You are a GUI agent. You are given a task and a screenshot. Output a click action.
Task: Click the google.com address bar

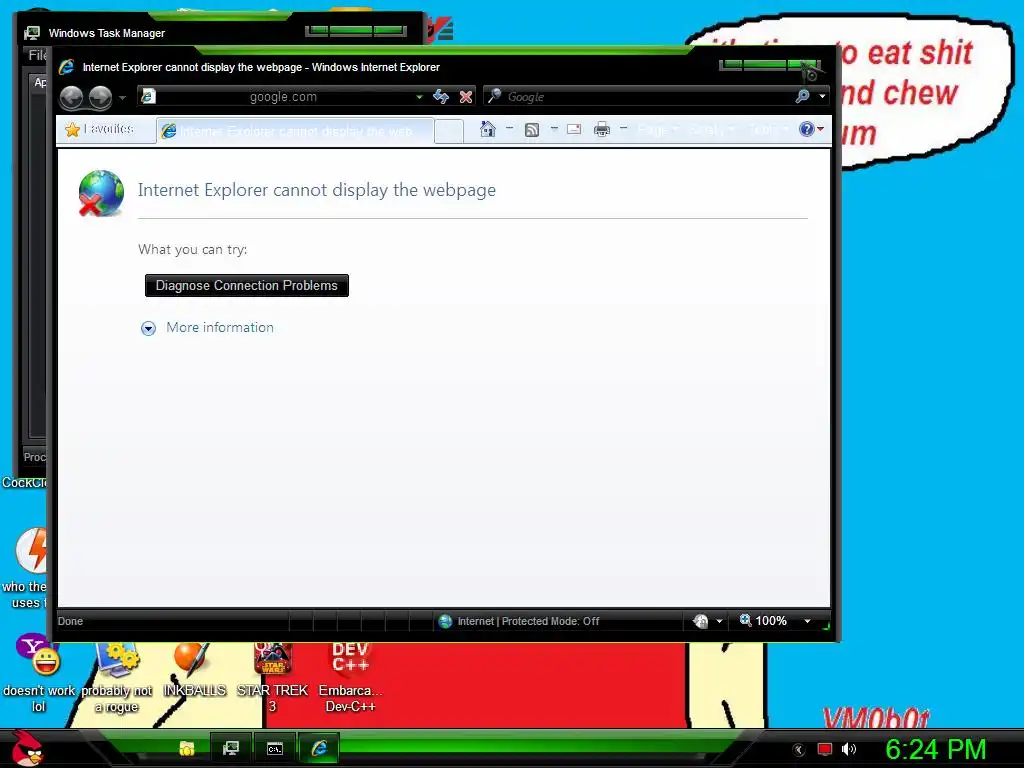coord(282,97)
